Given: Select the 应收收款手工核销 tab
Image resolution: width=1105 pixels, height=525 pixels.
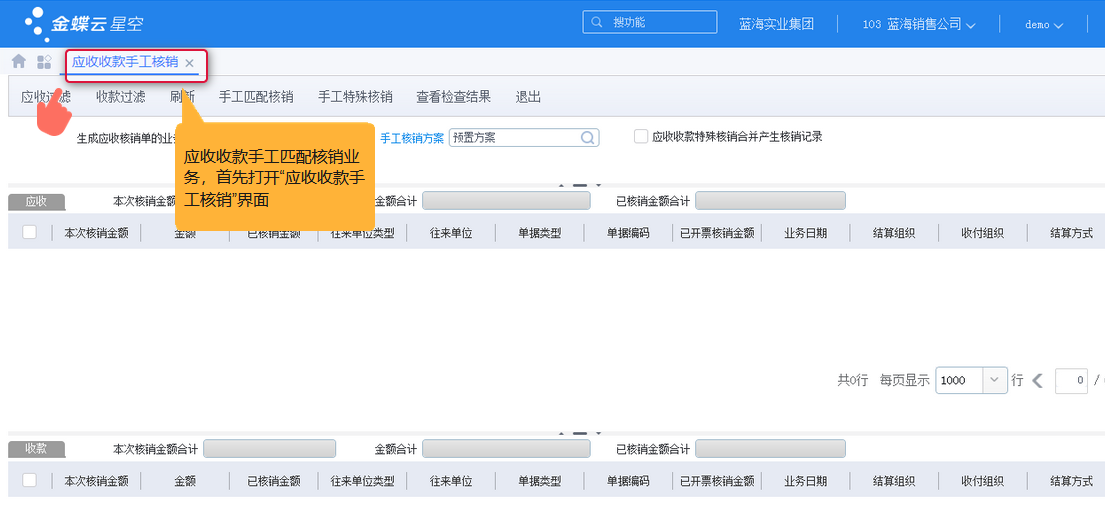Looking at the screenshot, I should coord(125,62).
